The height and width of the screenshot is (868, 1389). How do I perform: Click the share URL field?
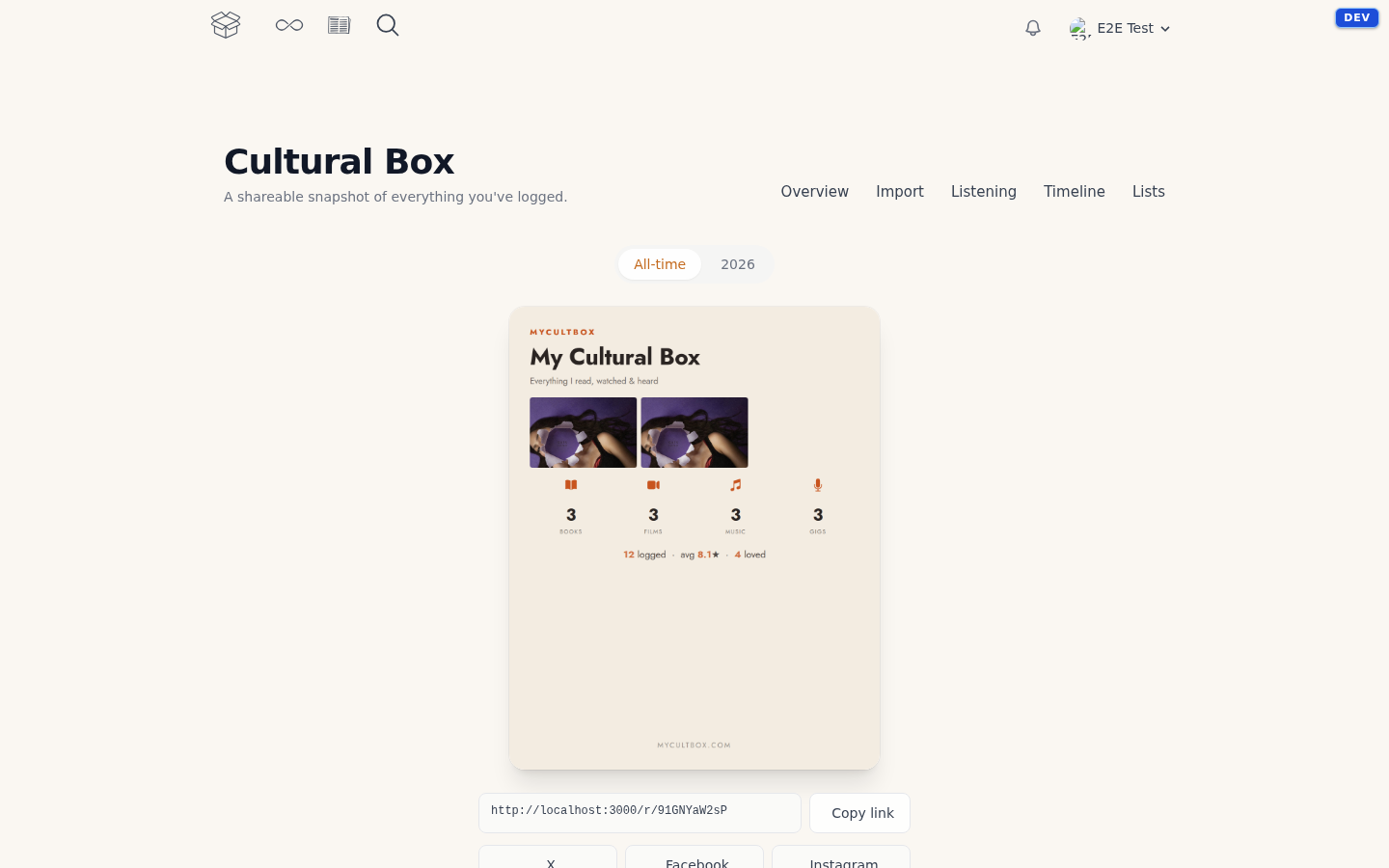640,813
